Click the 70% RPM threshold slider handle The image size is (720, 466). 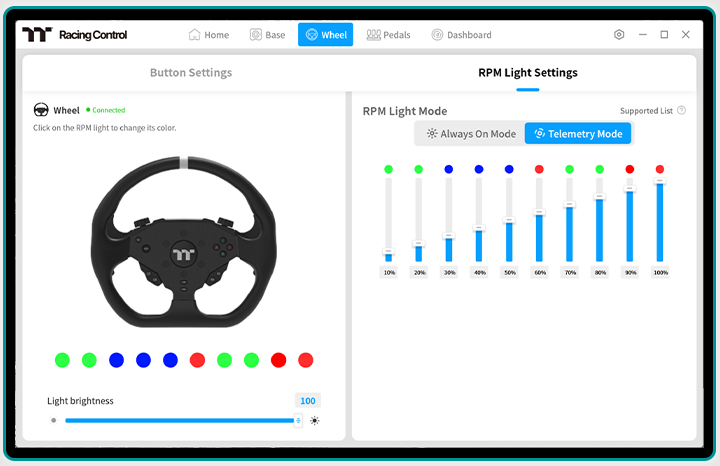[x=569, y=204]
